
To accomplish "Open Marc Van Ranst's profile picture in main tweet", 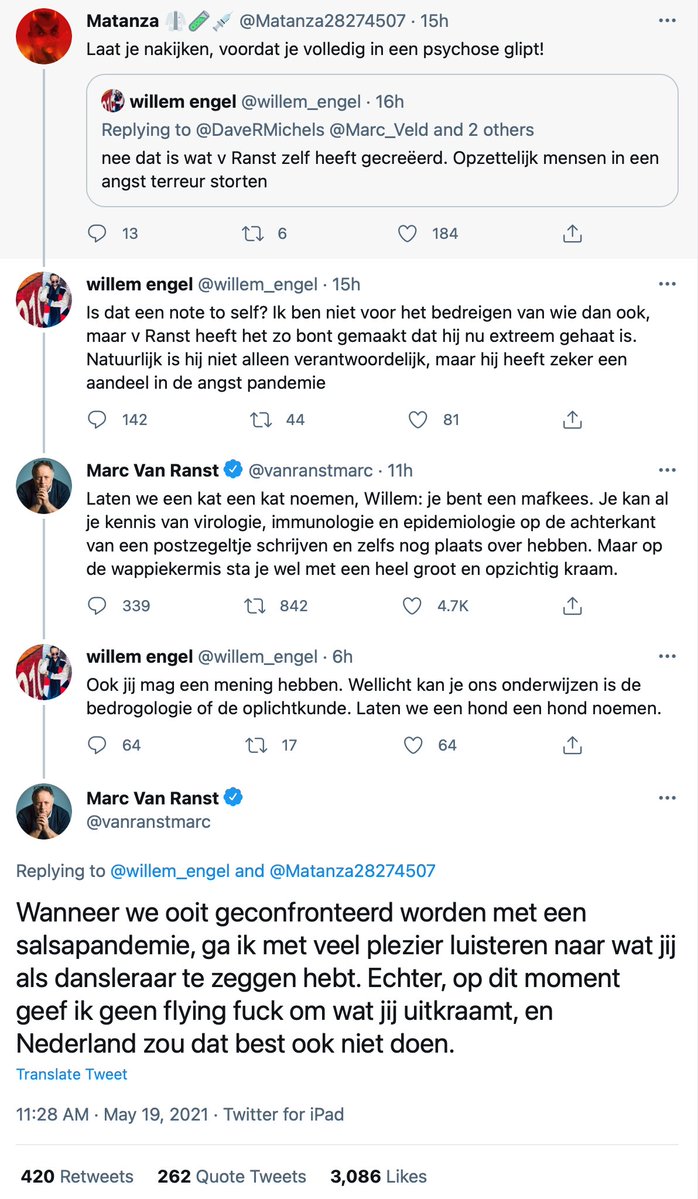I will click(44, 811).
